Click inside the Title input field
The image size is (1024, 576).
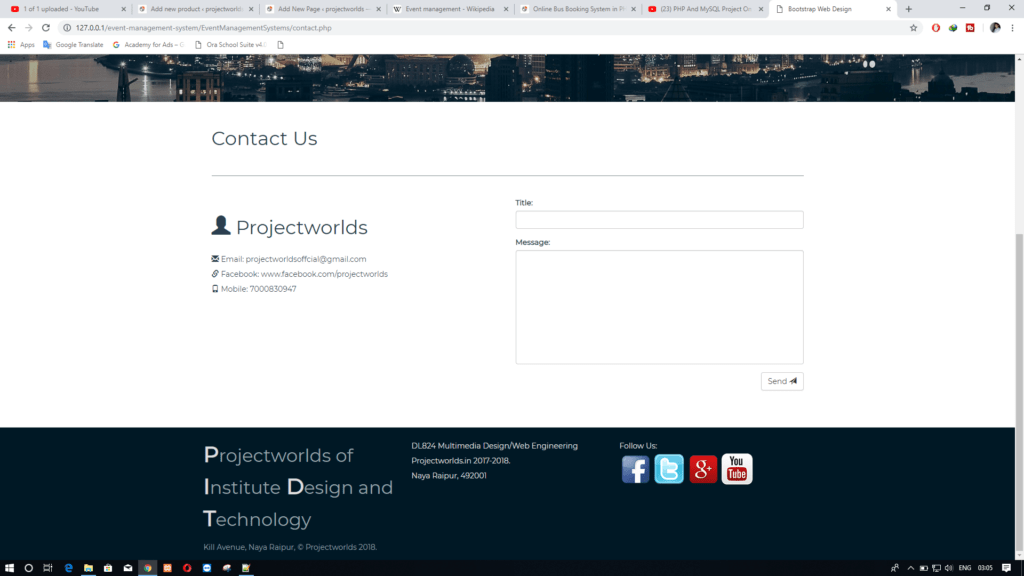659,219
